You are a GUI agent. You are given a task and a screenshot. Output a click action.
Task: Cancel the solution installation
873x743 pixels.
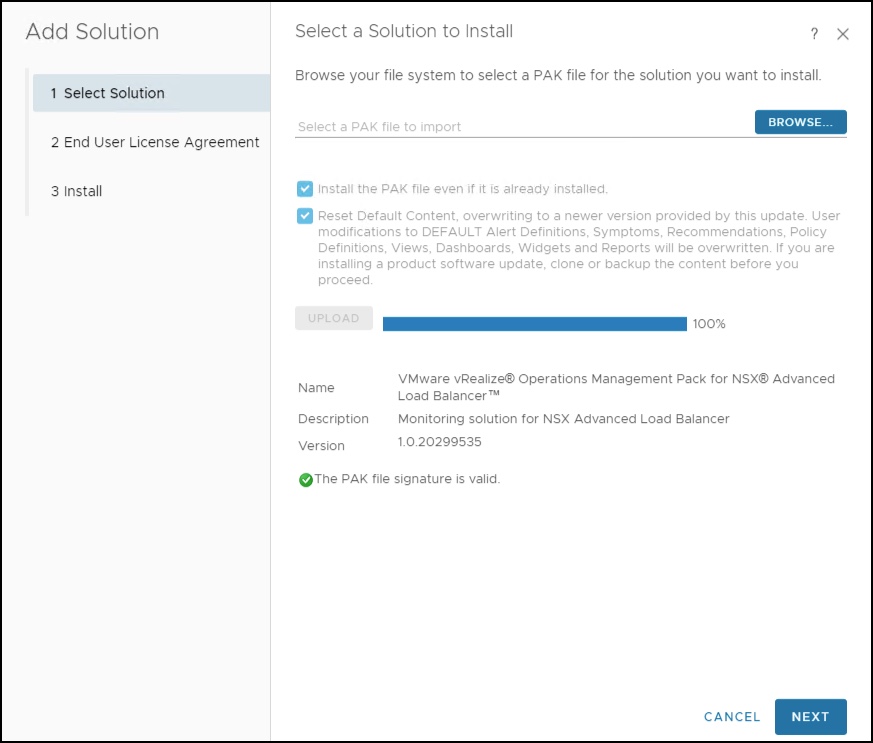click(x=732, y=717)
